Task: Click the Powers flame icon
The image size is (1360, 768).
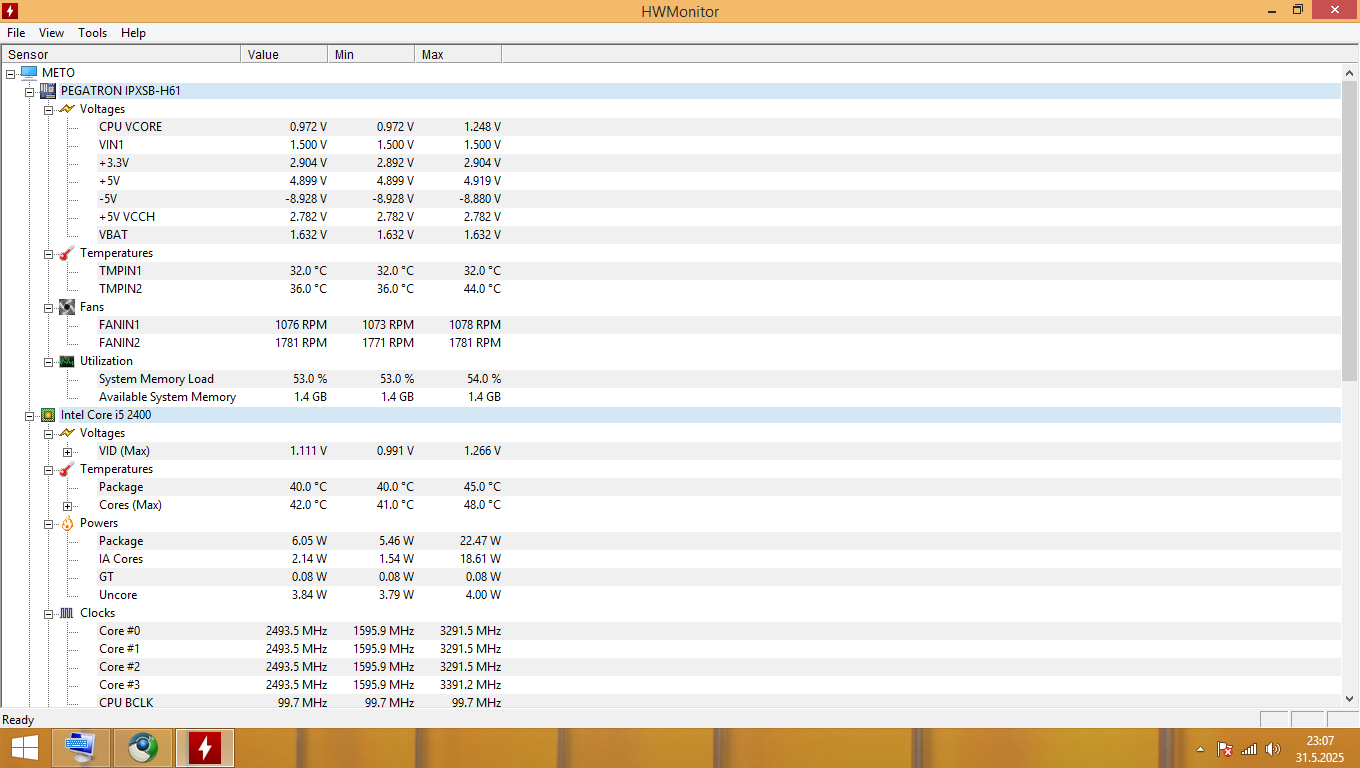Action: point(67,523)
